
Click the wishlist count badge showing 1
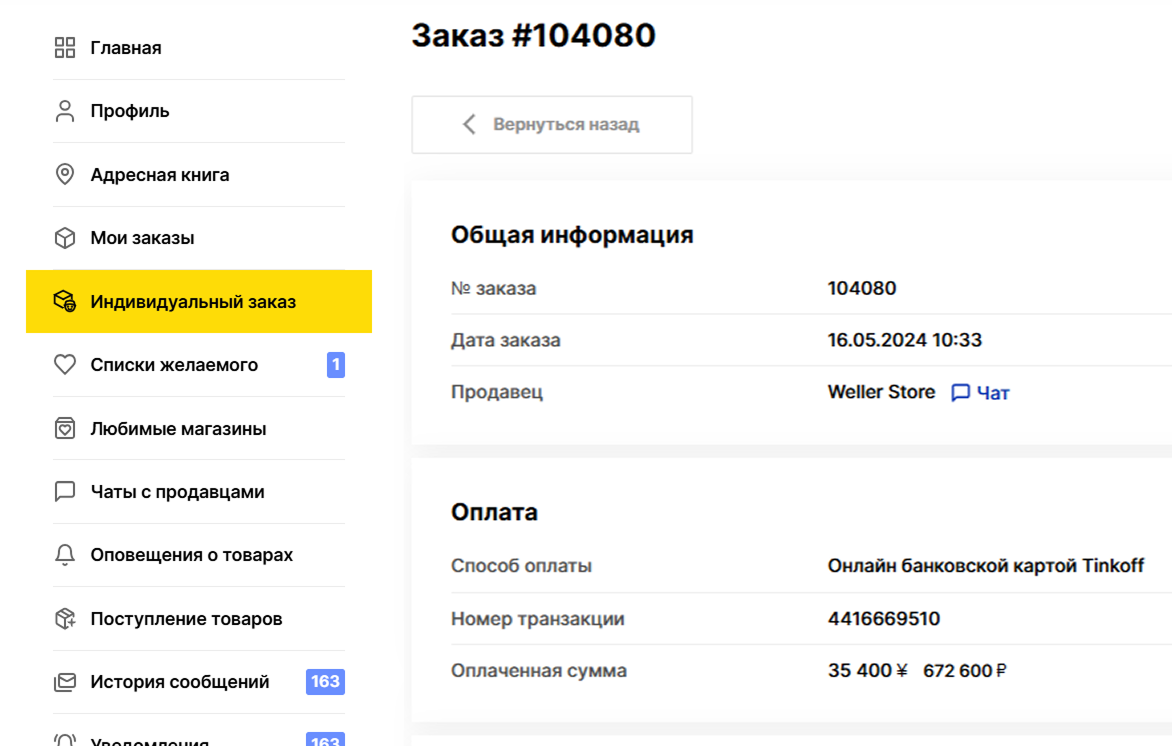pyautogui.click(x=335, y=364)
